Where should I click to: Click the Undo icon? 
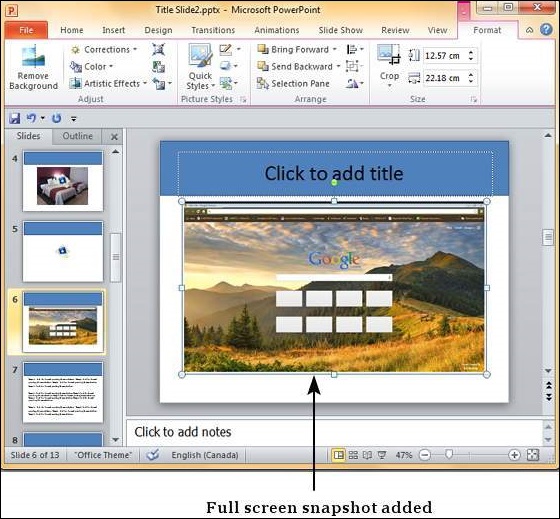coord(31,118)
